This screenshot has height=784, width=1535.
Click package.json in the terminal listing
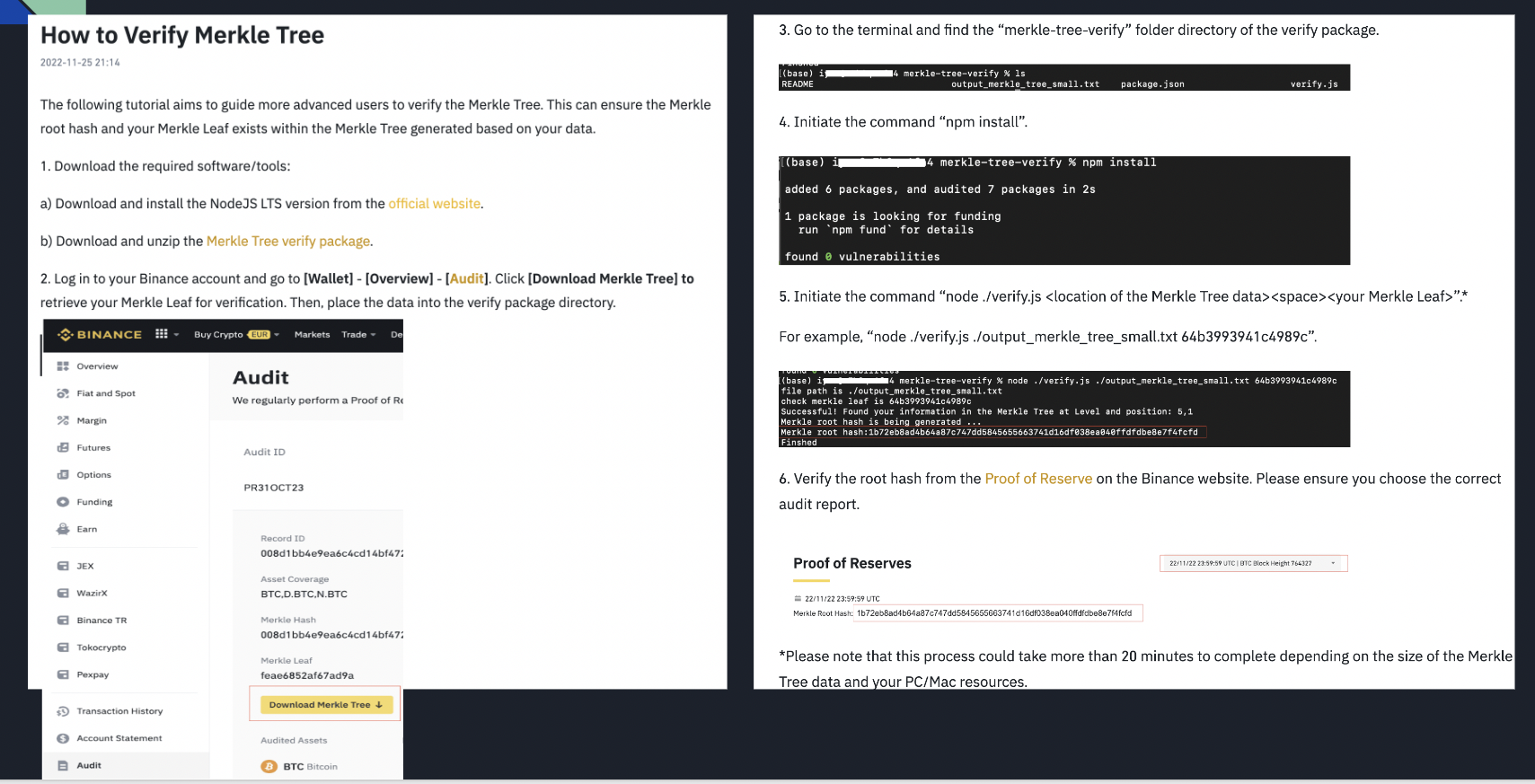(1152, 84)
